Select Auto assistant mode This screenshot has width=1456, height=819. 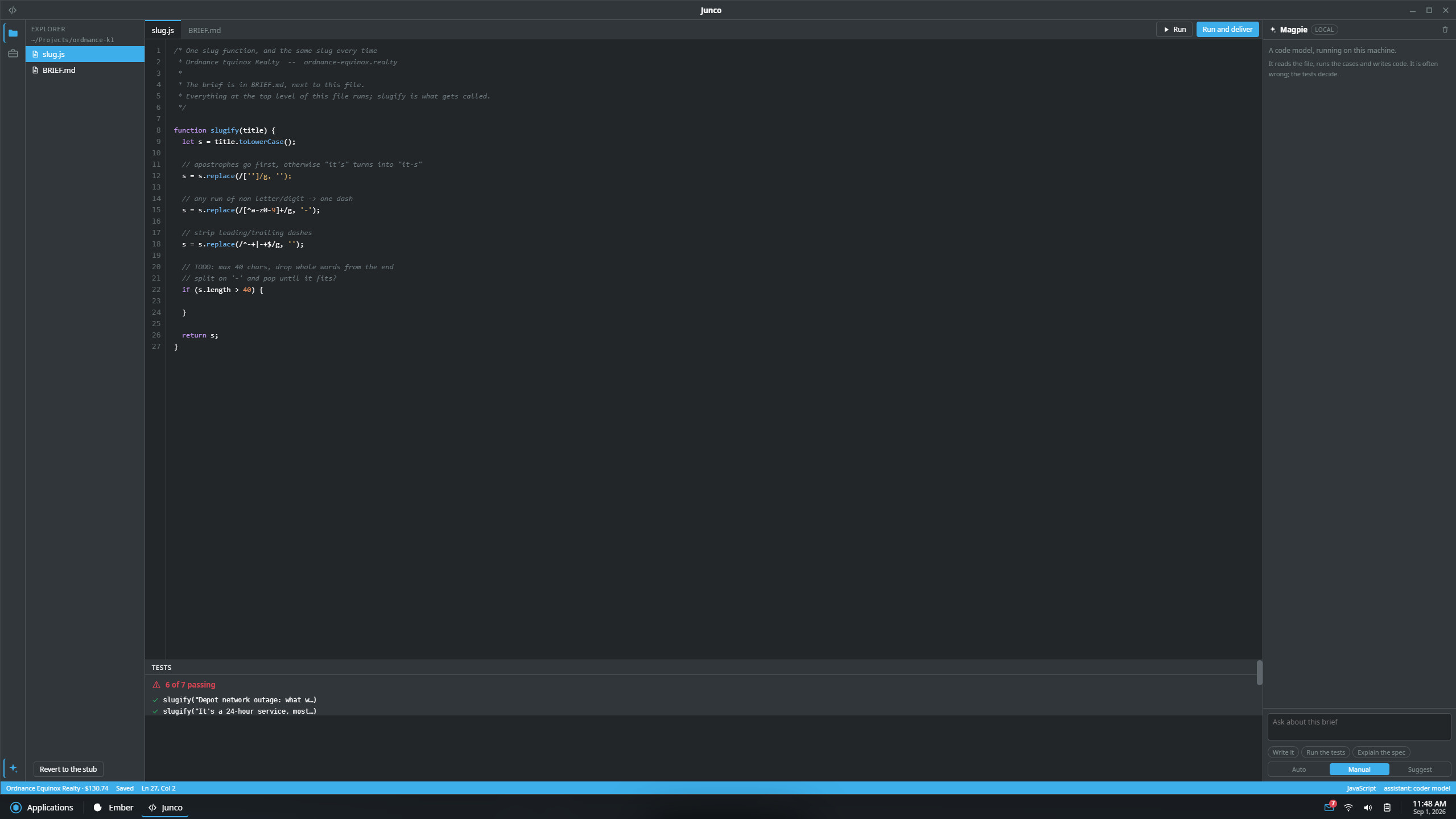point(1298,769)
